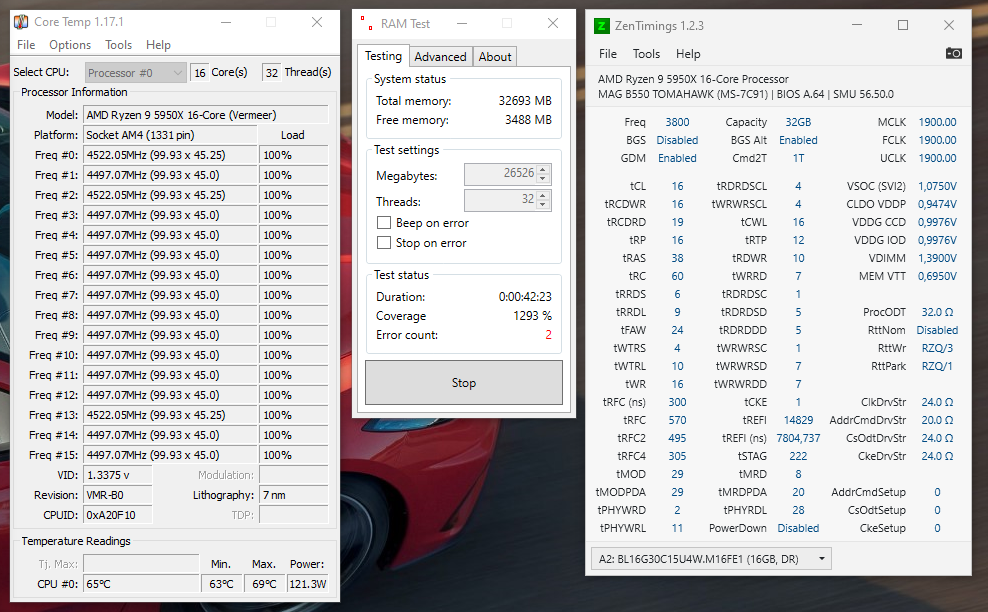The width and height of the screenshot is (988, 612).
Task: Click the Error count value 2
Action: point(548,335)
